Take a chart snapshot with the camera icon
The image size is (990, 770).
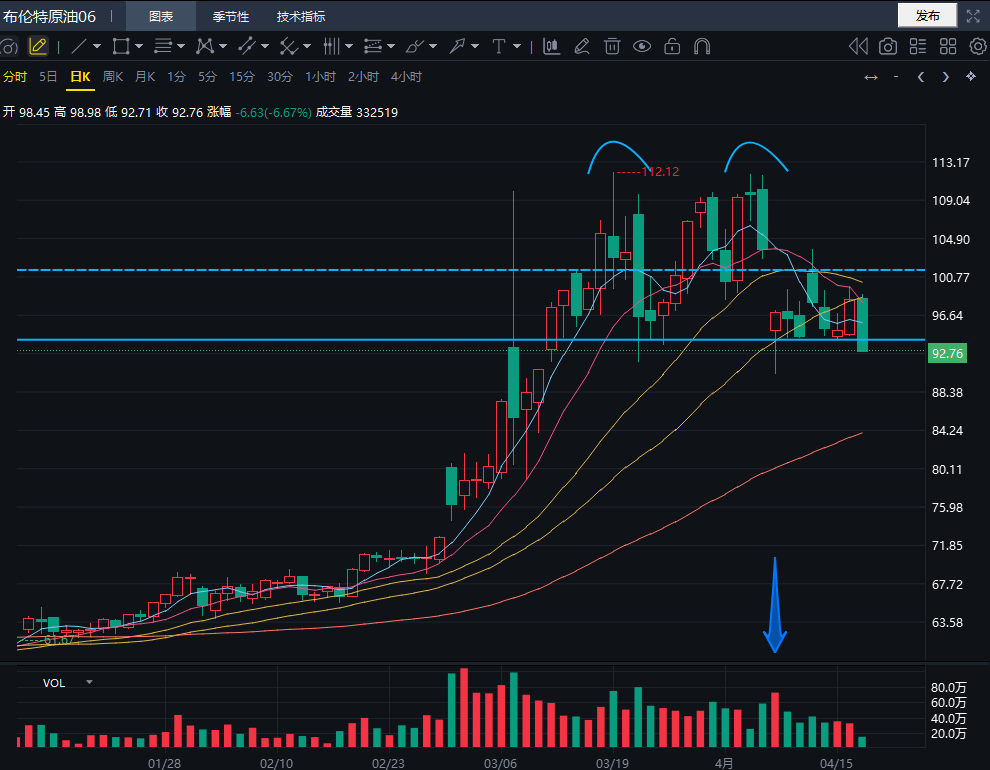[888, 46]
